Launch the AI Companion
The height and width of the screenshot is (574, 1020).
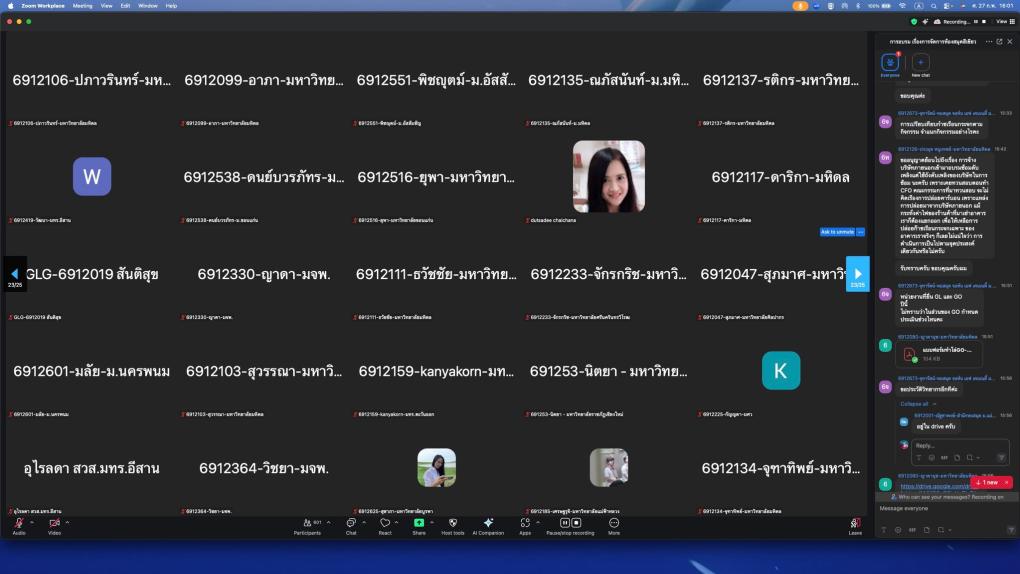[488, 523]
